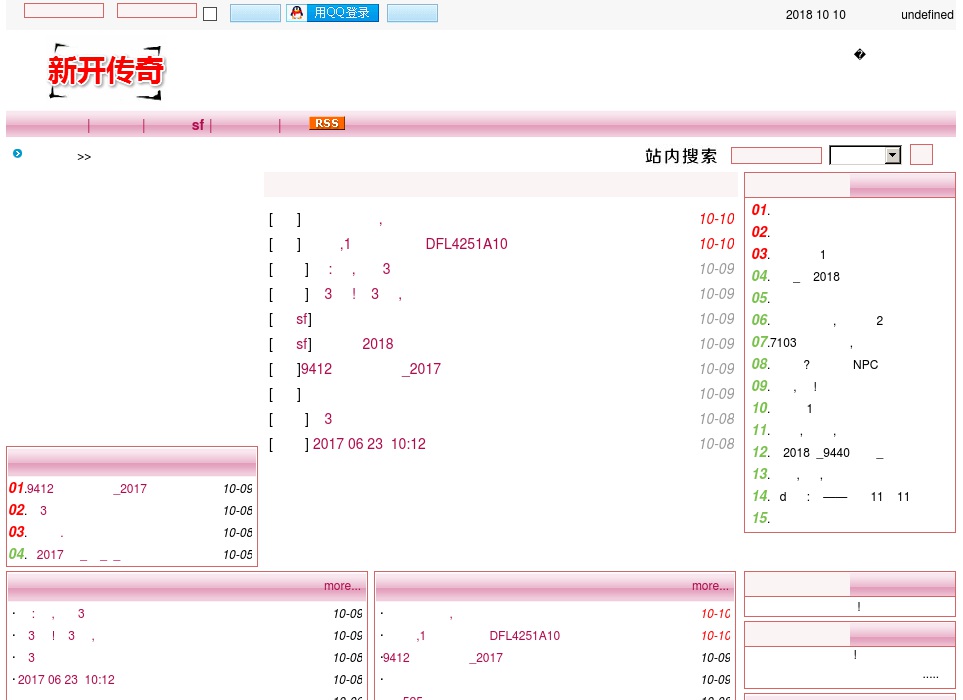The height and width of the screenshot is (700, 963).
Task: Tick the checkbox beside the login fields
Action: (x=210, y=14)
